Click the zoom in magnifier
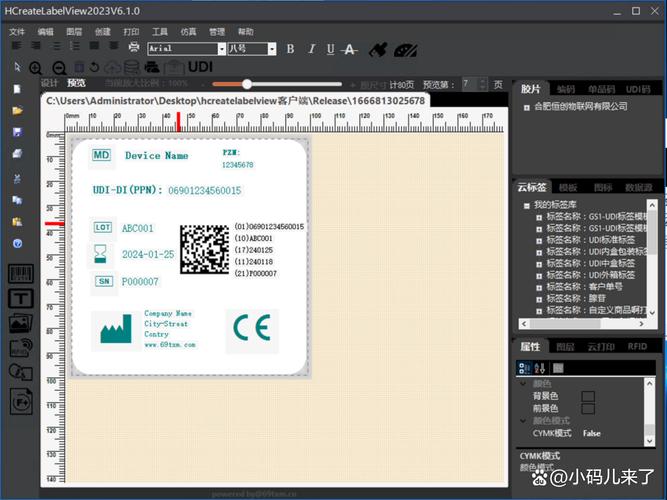 (x=36, y=68)
